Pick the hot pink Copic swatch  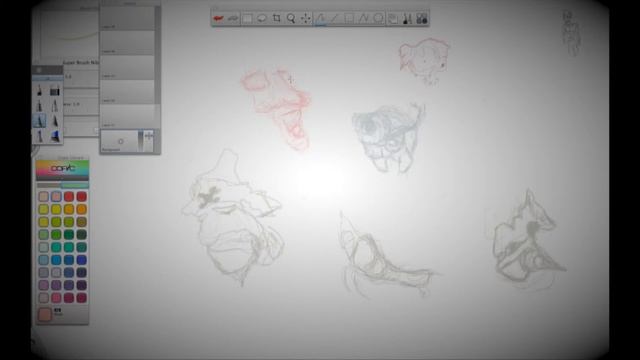[56, 298]
